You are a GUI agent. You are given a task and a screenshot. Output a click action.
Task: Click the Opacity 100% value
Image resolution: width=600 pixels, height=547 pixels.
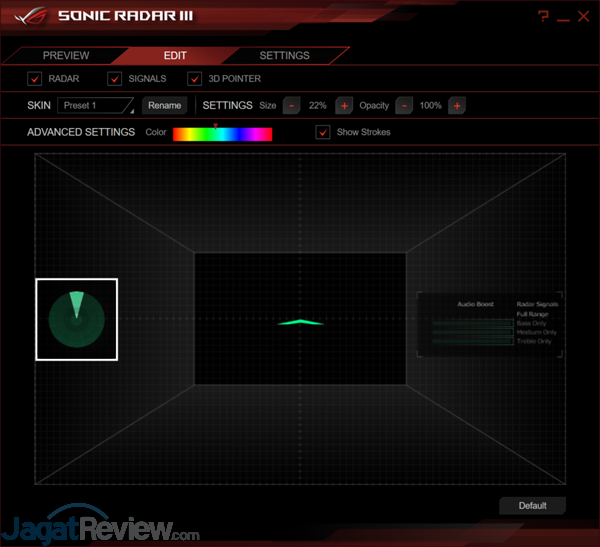coord(430,106)
